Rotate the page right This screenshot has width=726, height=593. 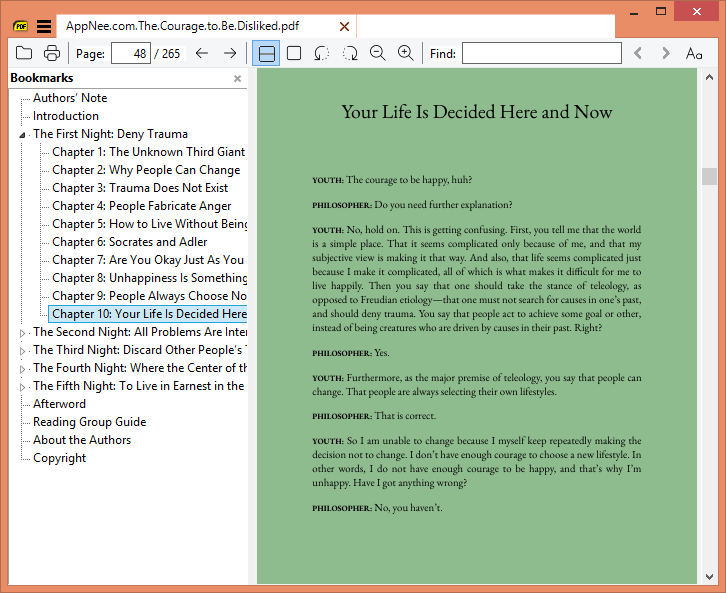(350, 53)
